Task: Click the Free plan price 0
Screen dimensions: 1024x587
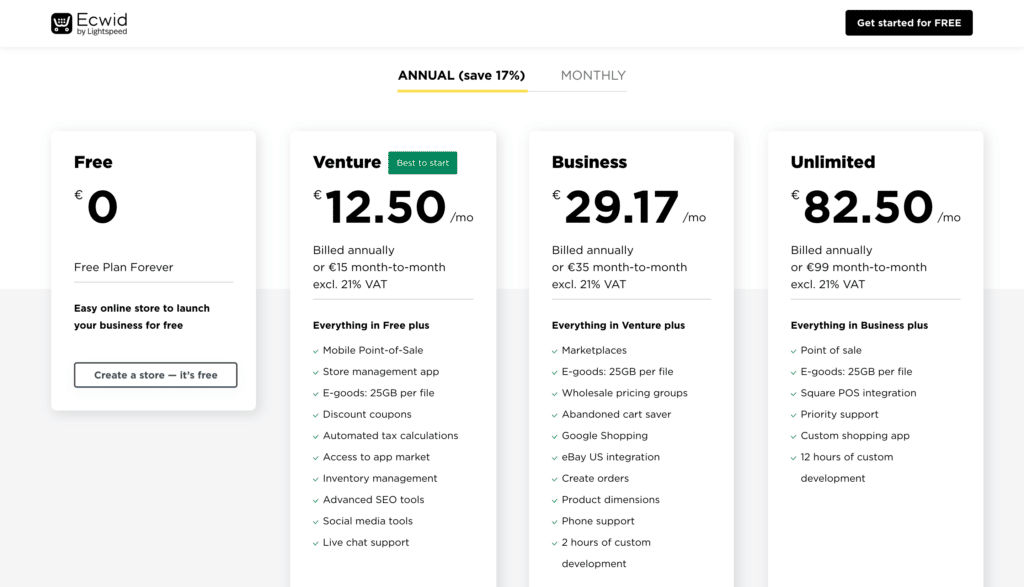Action: click(x=103, y=207)
